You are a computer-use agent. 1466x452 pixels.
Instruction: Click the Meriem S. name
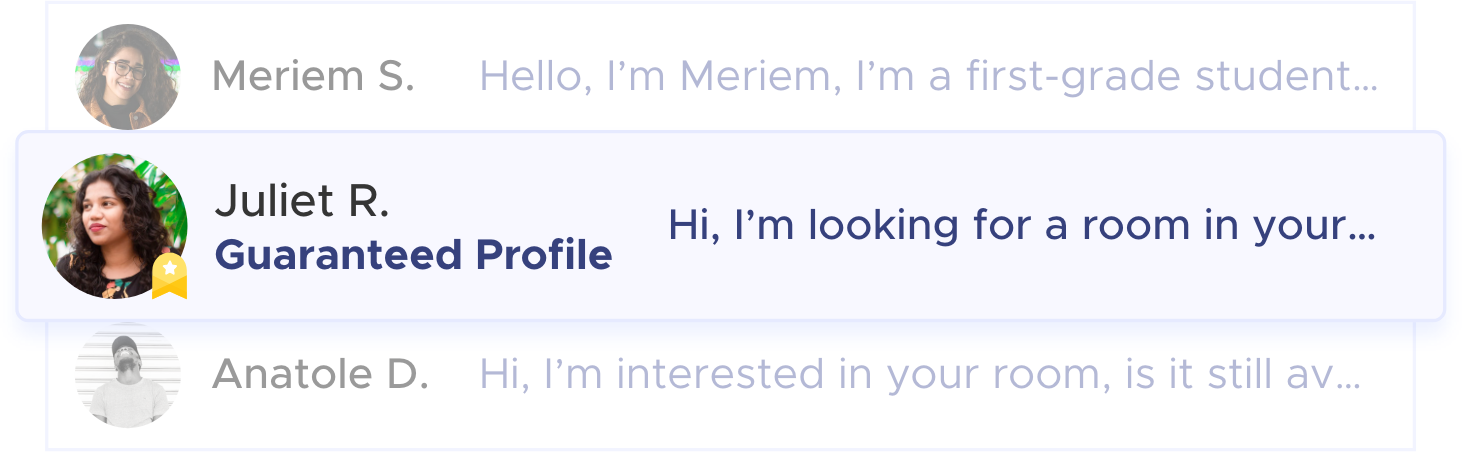coord(313,76)
